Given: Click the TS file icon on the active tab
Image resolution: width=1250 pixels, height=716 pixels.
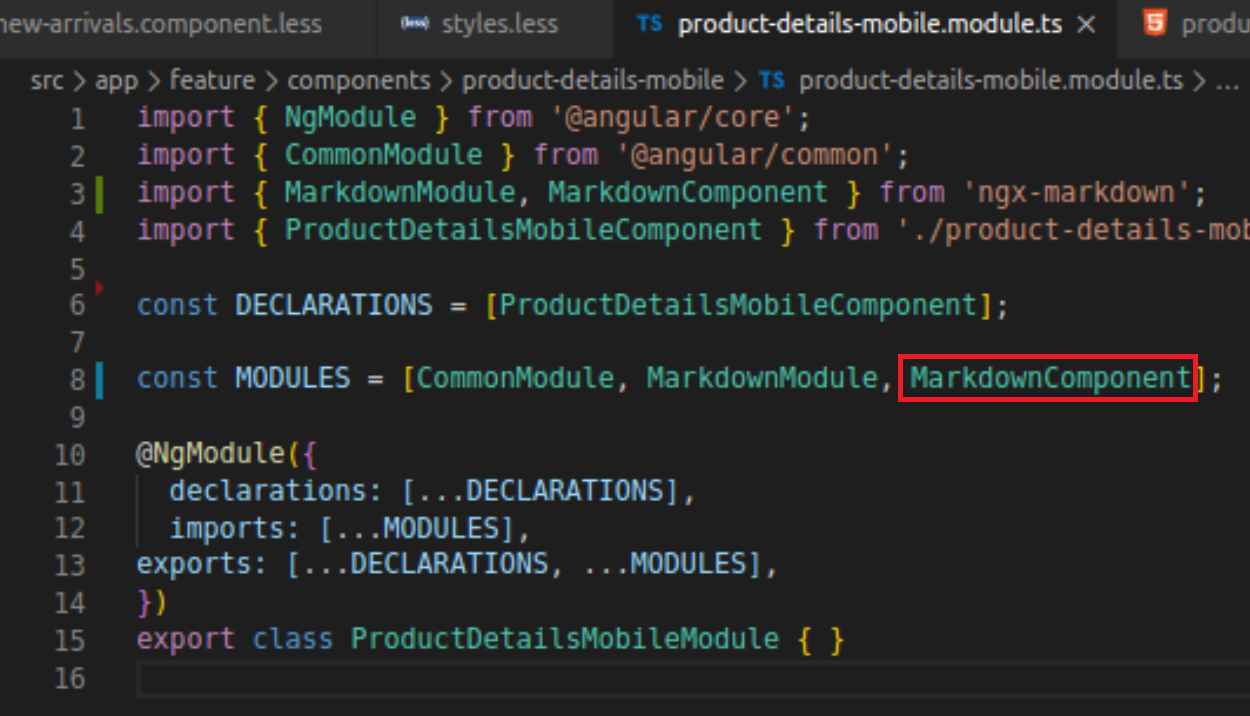Looking at the screenshot, I should point(649,24).
